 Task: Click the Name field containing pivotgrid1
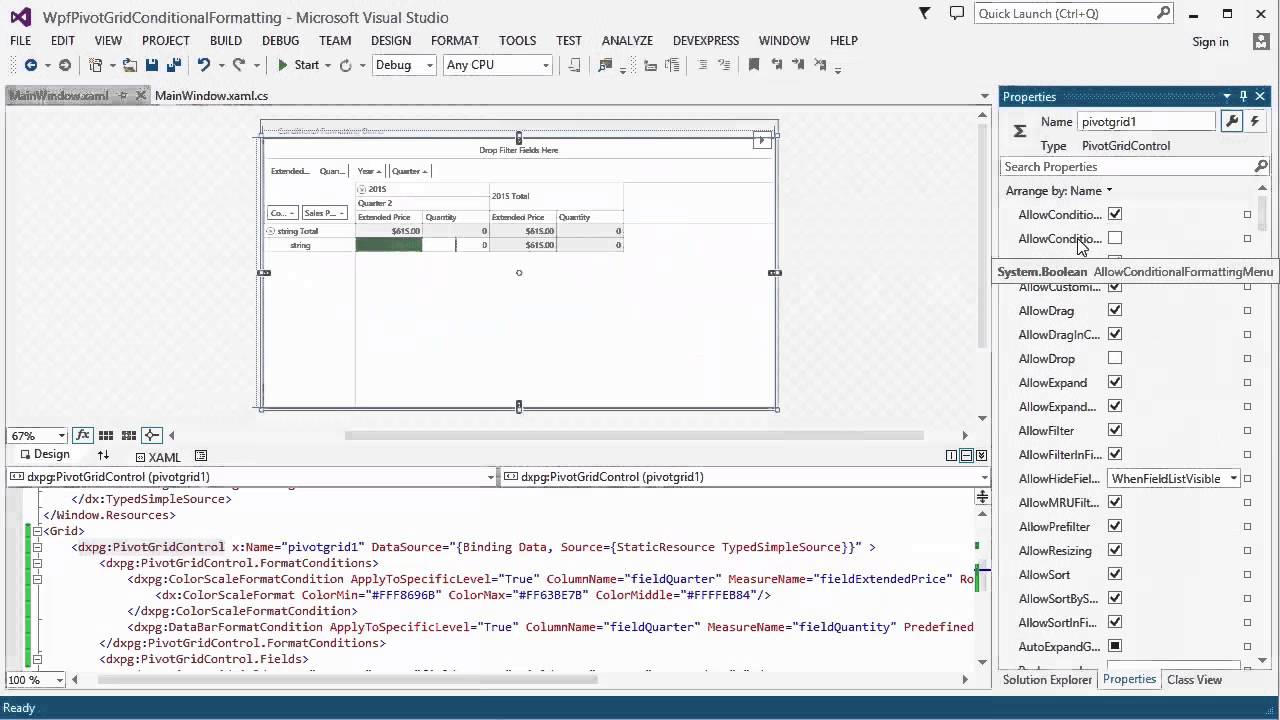(x=1146, y=121)
